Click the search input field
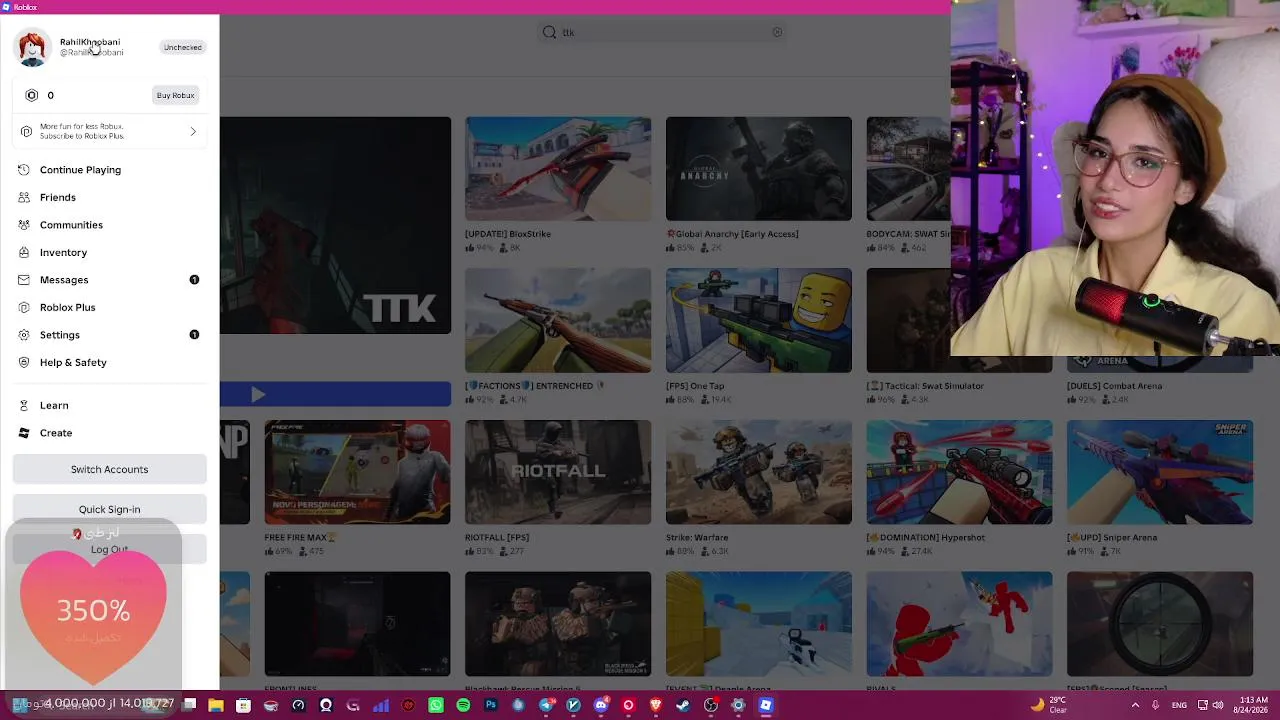The image size is (1280, 720). coord(662,32)
